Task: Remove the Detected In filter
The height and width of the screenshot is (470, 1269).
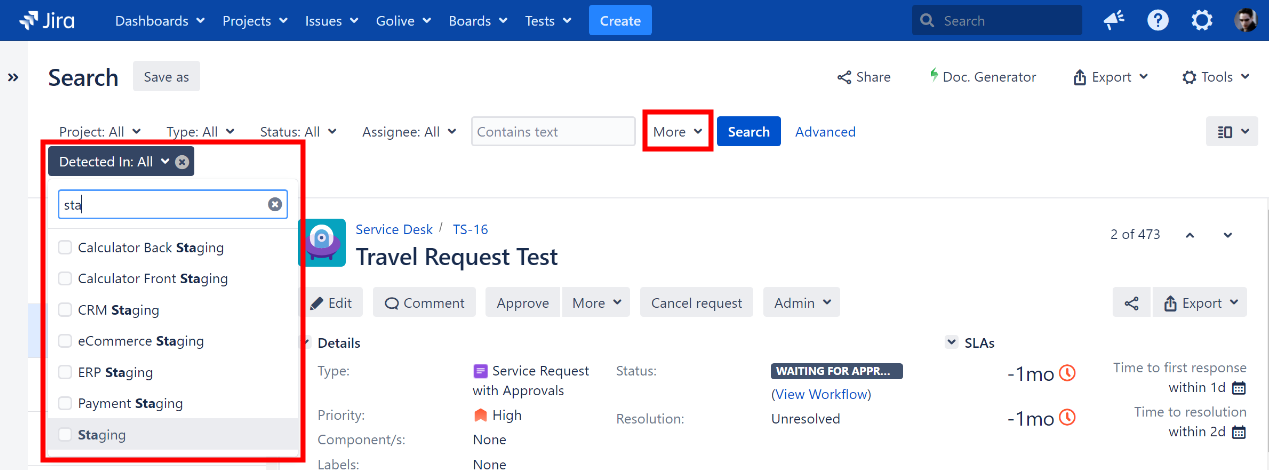Action: point(182,162)
